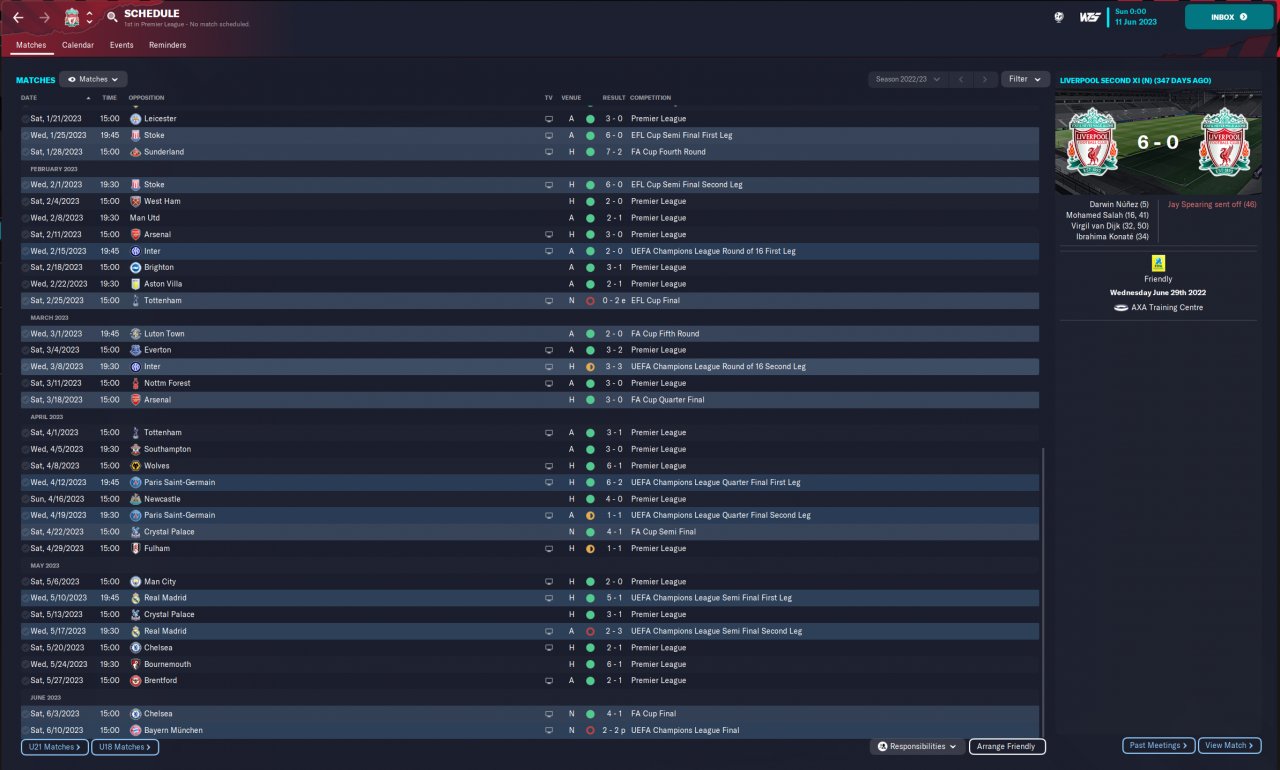Go to the previous season with the left chevron

tap(960, 79)
